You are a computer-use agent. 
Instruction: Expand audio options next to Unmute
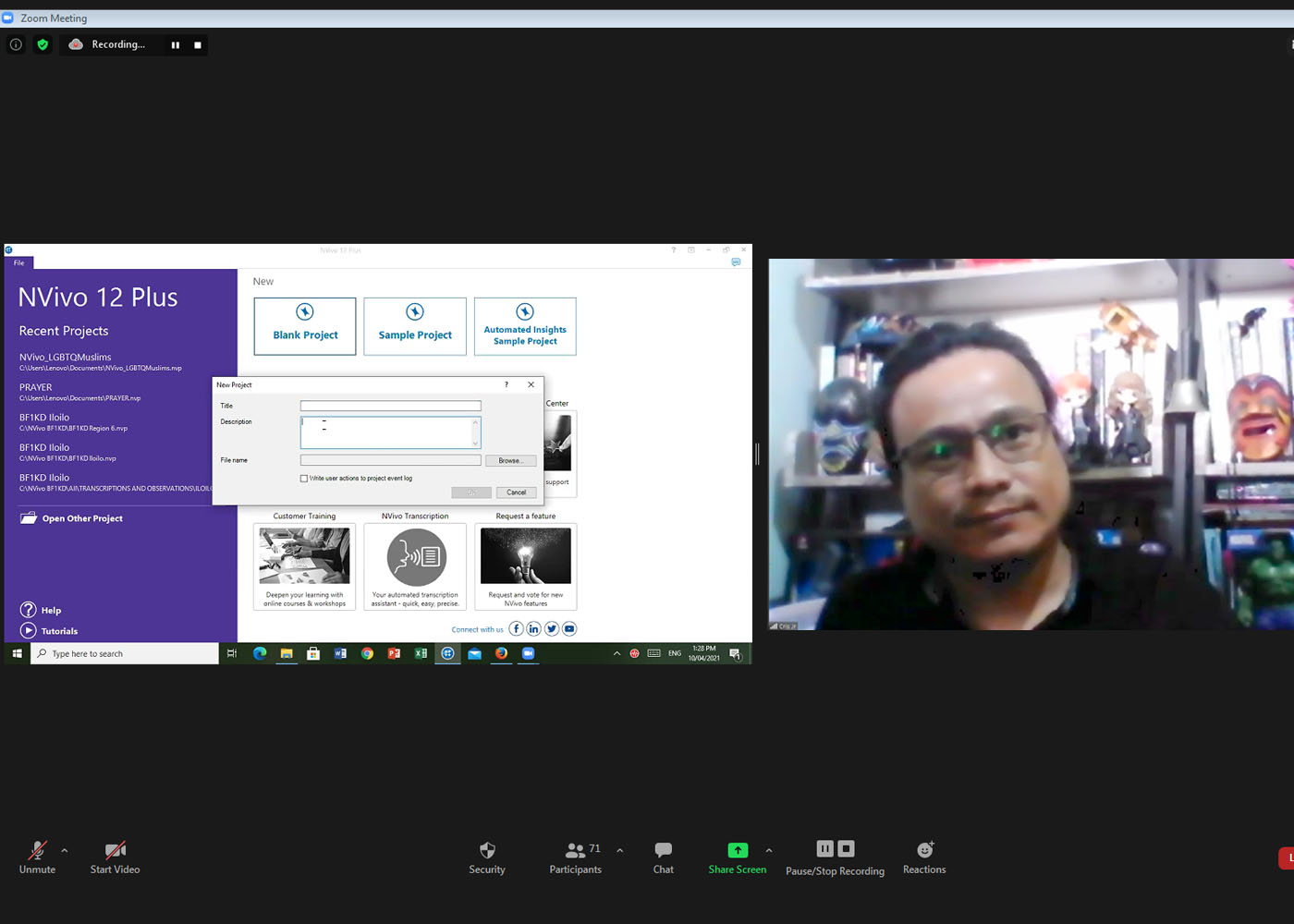click(65, 850)
